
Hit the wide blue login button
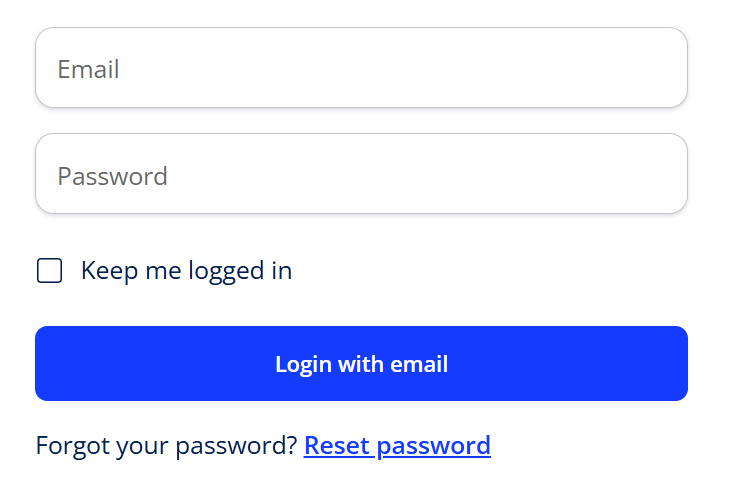pos(361,363)
